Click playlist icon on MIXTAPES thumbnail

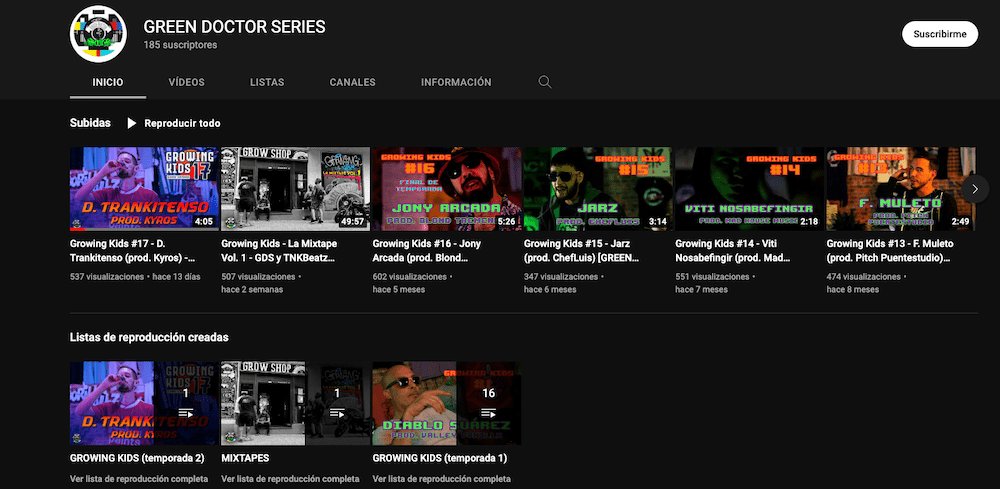point(337,413)
